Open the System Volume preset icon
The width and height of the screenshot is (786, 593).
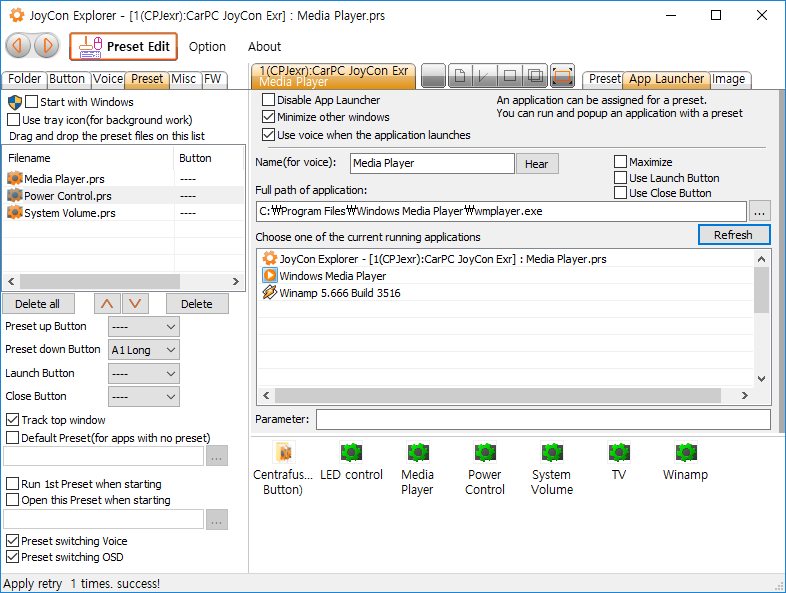[x=552, y=468]
